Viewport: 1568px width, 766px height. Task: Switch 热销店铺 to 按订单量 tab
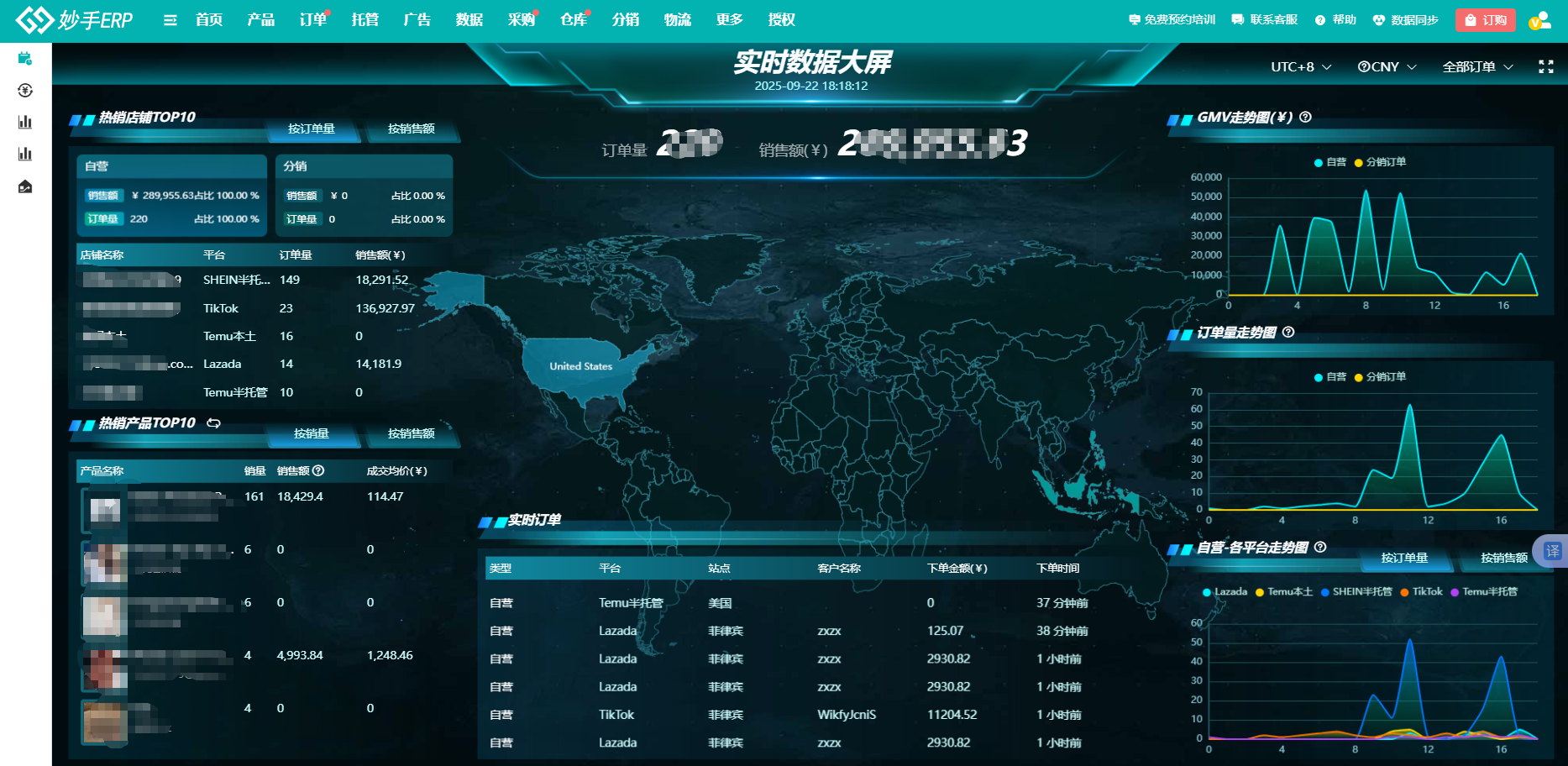(312, 129)
